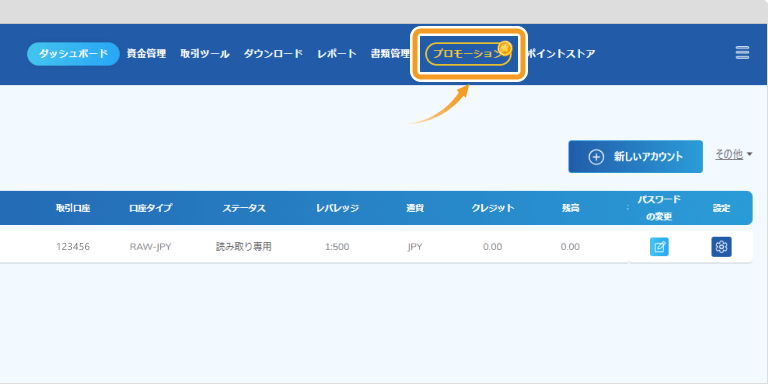768x384 pixels.
Task: Click 口座タイプ column header
Action: point(150,208)
